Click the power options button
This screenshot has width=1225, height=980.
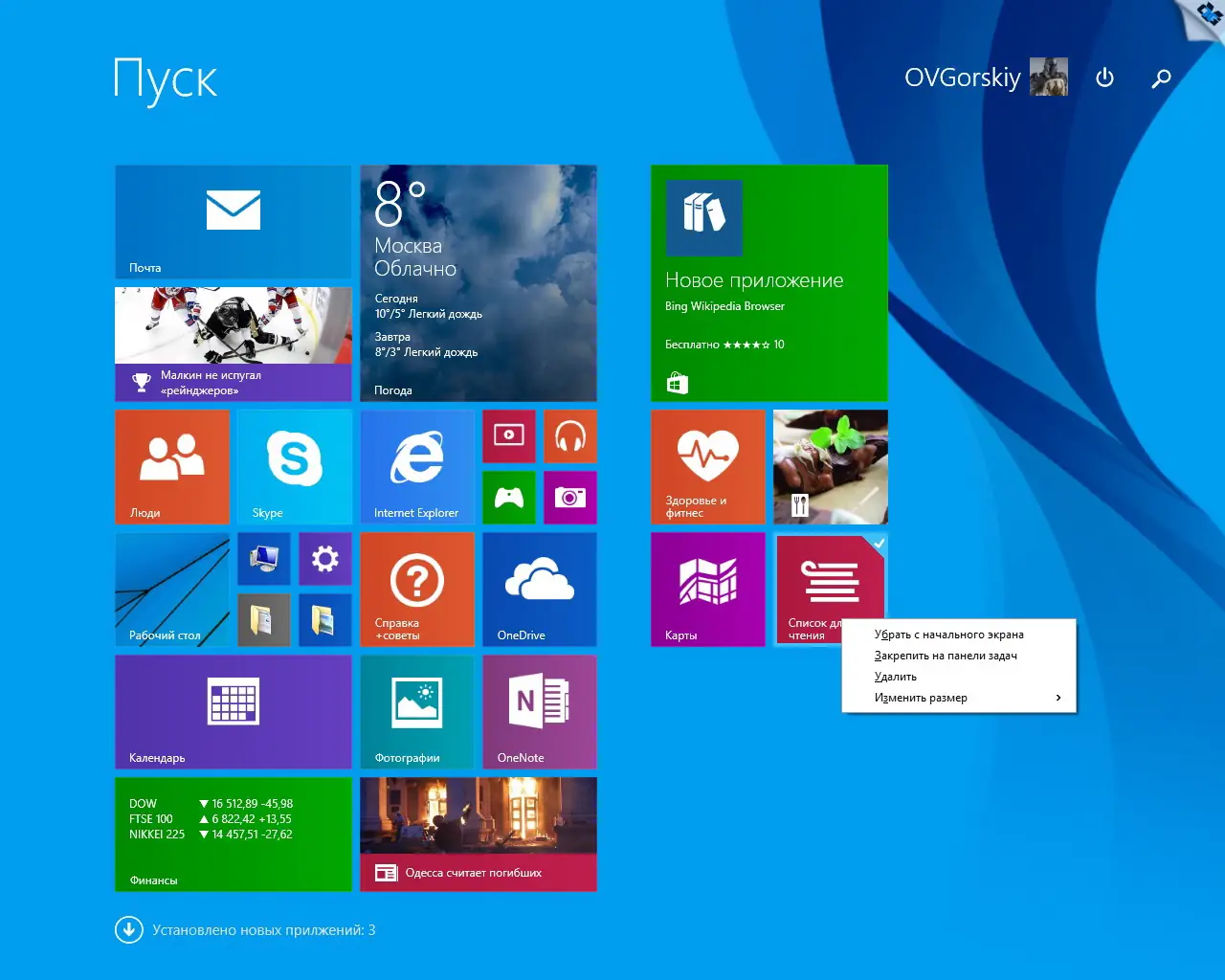coord(1104,78)
